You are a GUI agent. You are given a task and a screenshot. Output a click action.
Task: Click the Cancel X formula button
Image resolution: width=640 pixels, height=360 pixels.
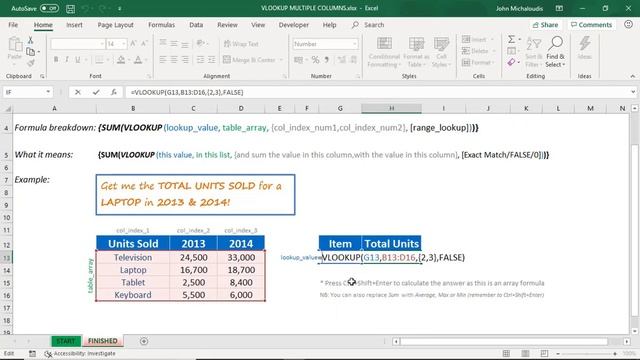tap(78, 92)
